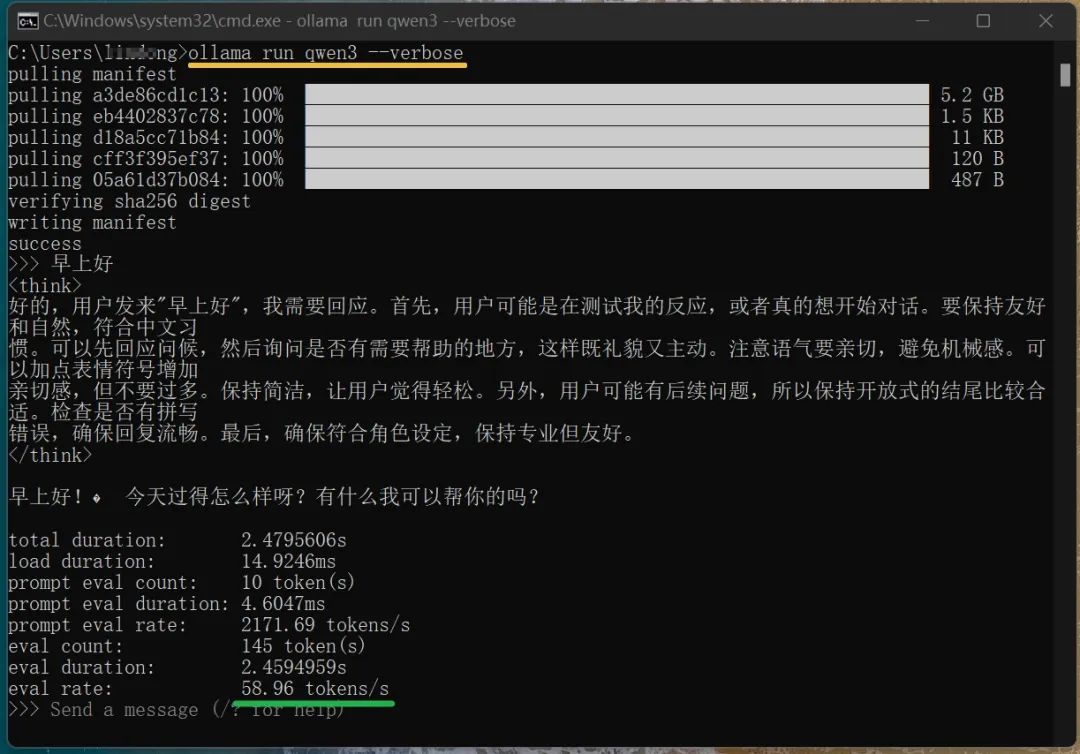The width and height of the screenshot is (1080, 754).
Task: Click the 'success' line
Action: [x=45, y=244]
